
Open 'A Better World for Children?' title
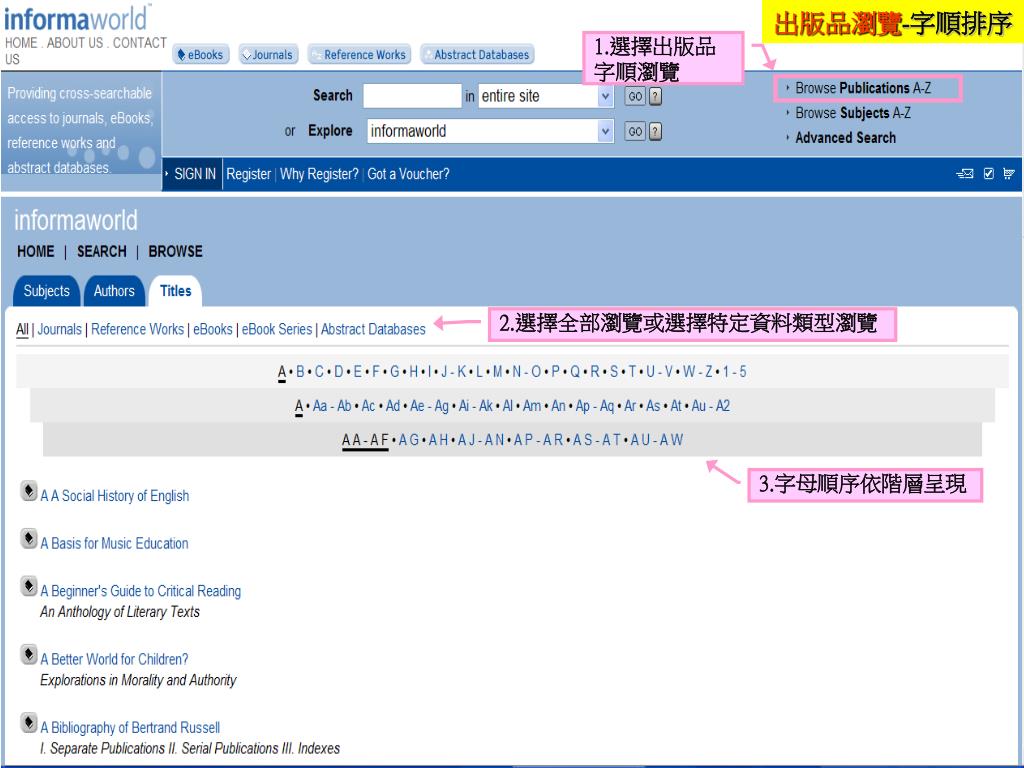[x=114, y=659]
